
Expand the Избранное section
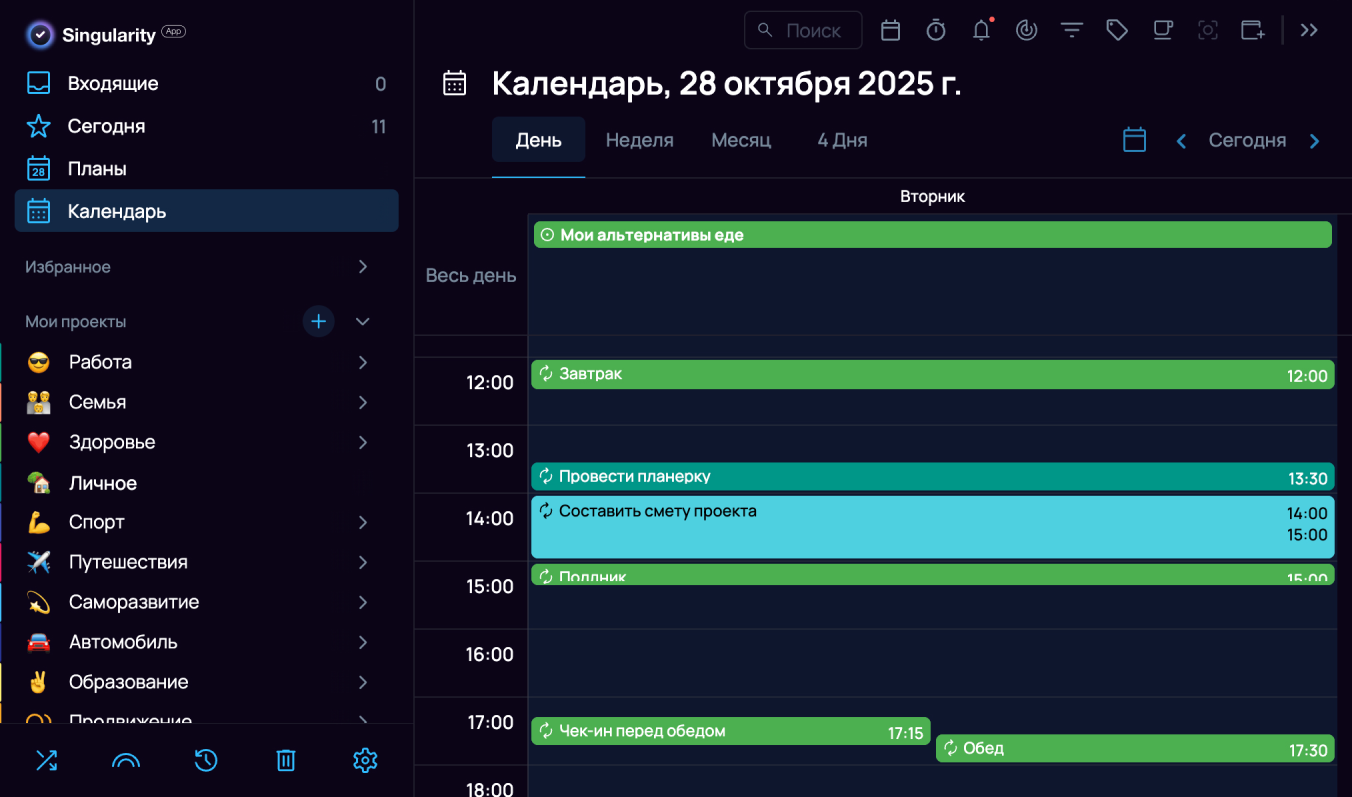coord(362,267)
